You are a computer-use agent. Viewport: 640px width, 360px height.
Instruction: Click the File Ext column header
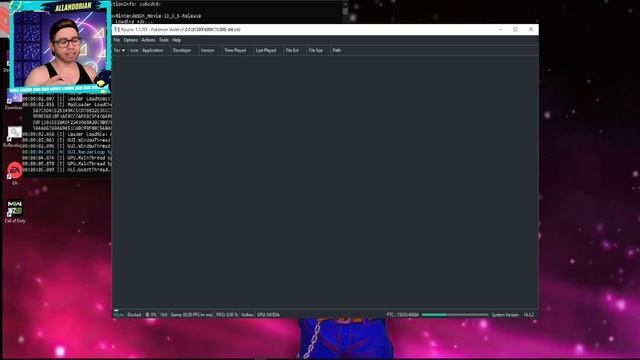(292, 50)
